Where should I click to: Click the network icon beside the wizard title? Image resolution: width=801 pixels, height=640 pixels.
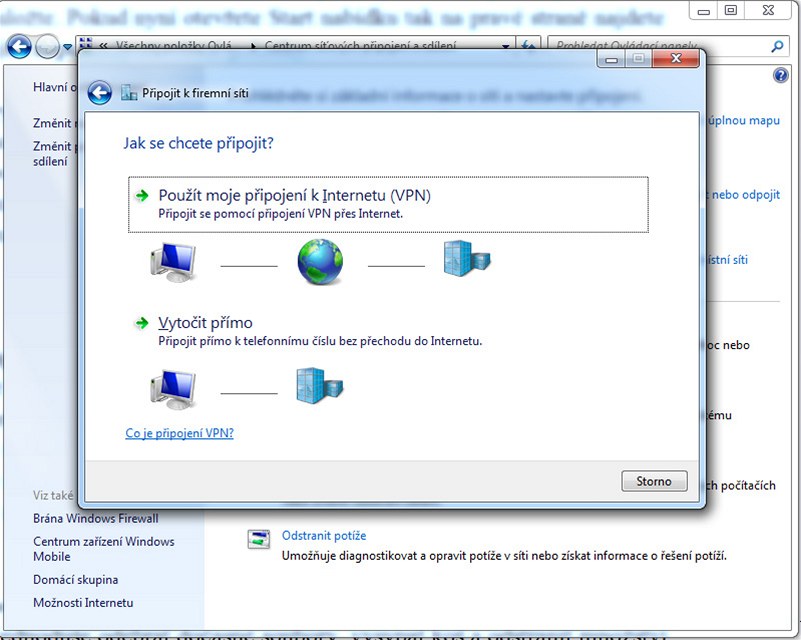(128, 93)
